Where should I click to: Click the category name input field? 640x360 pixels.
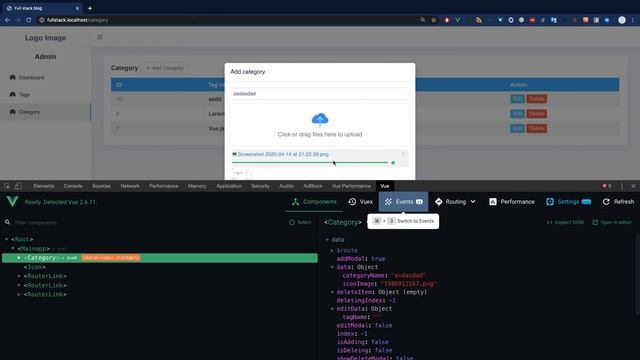320,93
